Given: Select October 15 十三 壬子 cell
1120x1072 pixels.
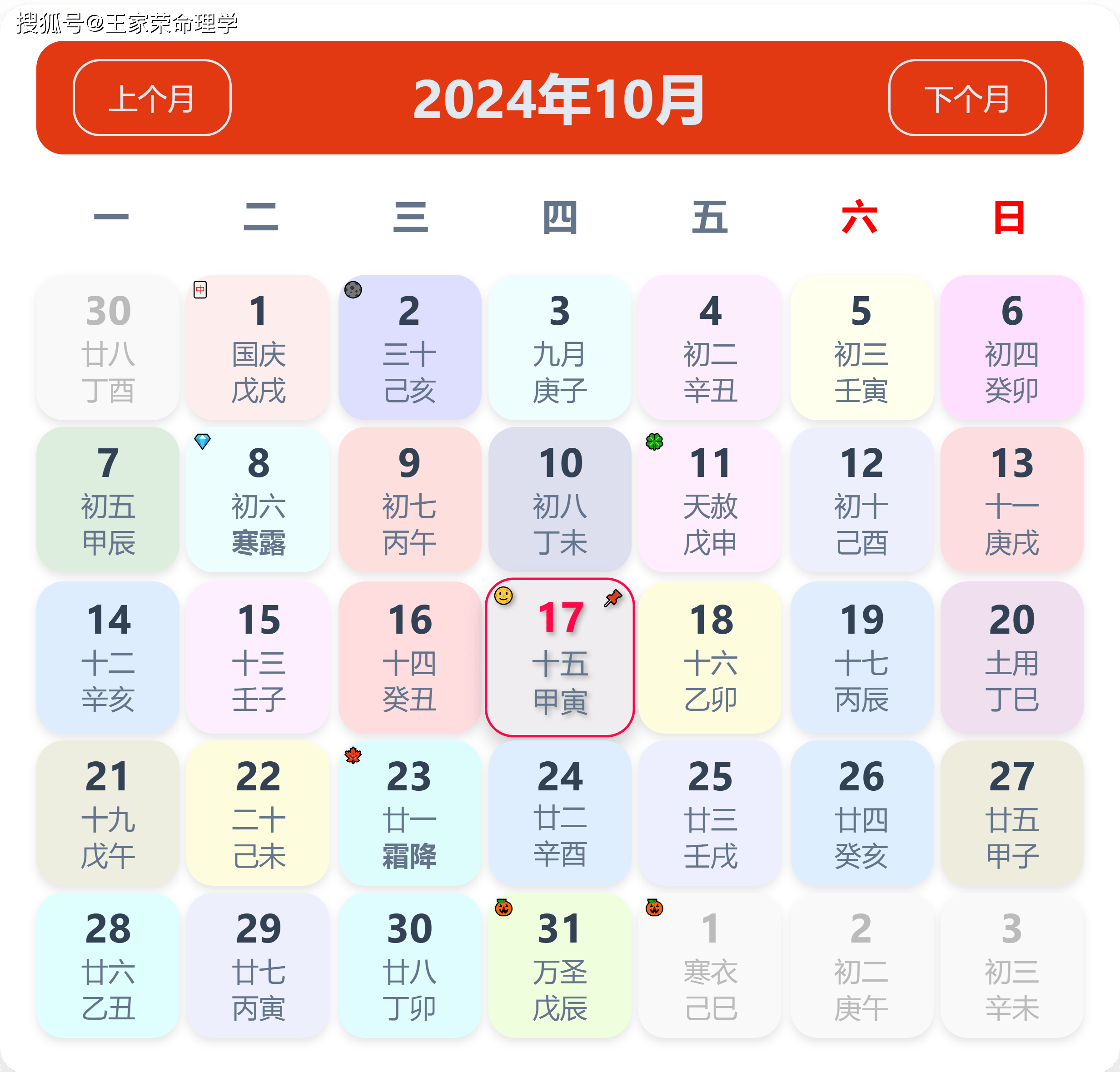Looking at the screenshot, I should click(x=258, y=657).
